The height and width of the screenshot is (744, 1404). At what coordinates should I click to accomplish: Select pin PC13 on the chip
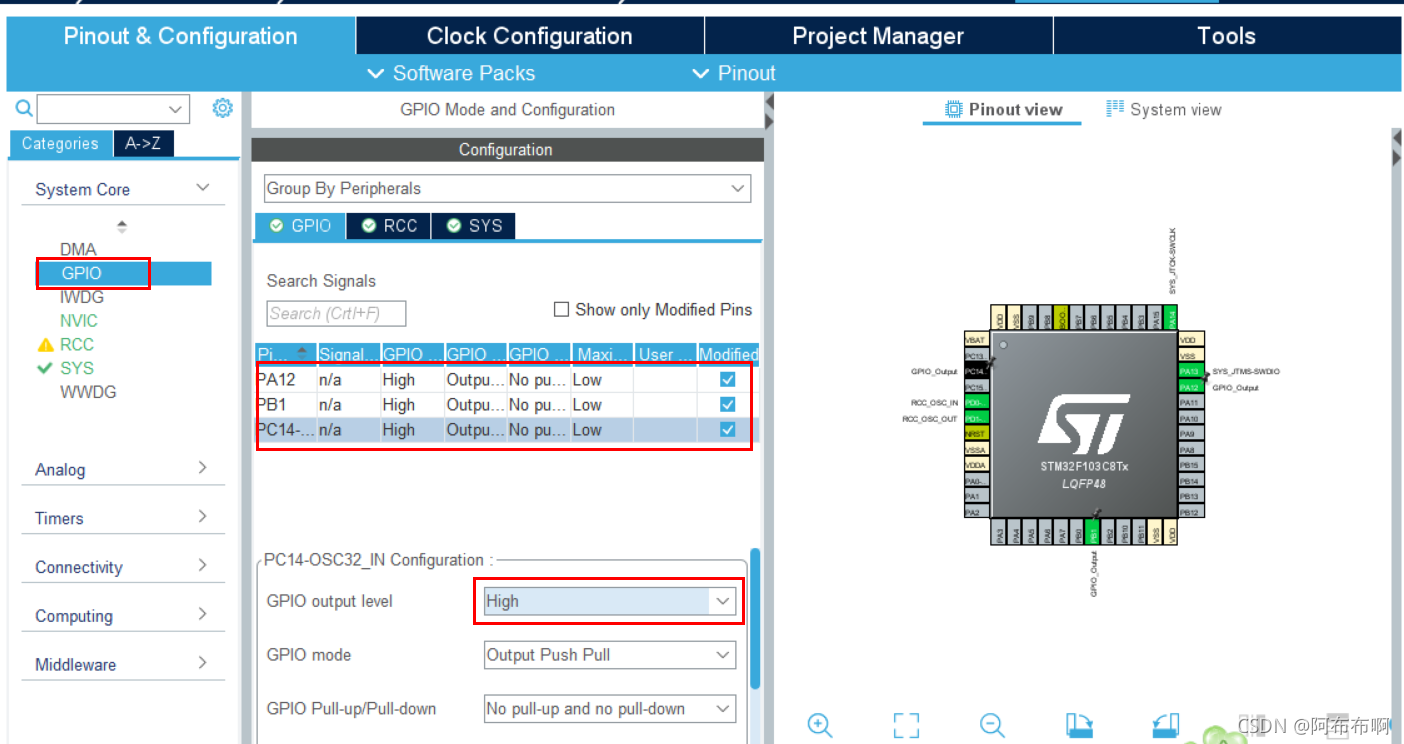[x=977, y=356]
